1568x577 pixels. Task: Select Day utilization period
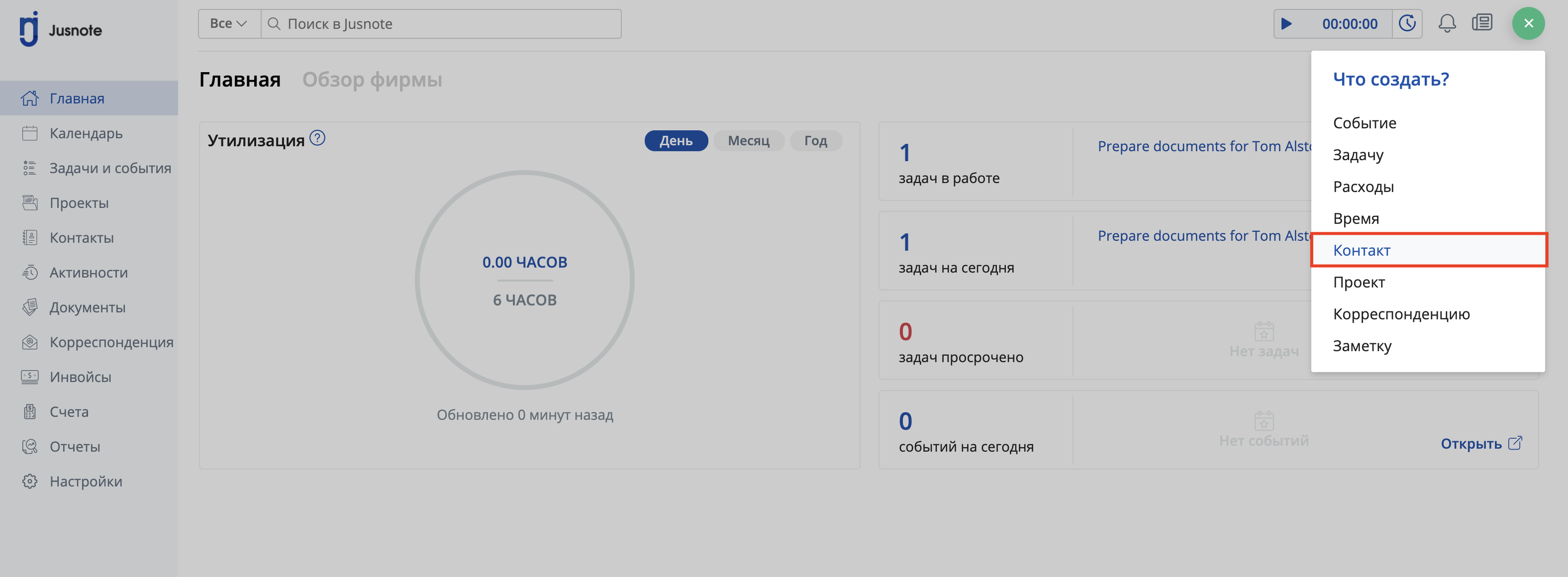point(676,141)
